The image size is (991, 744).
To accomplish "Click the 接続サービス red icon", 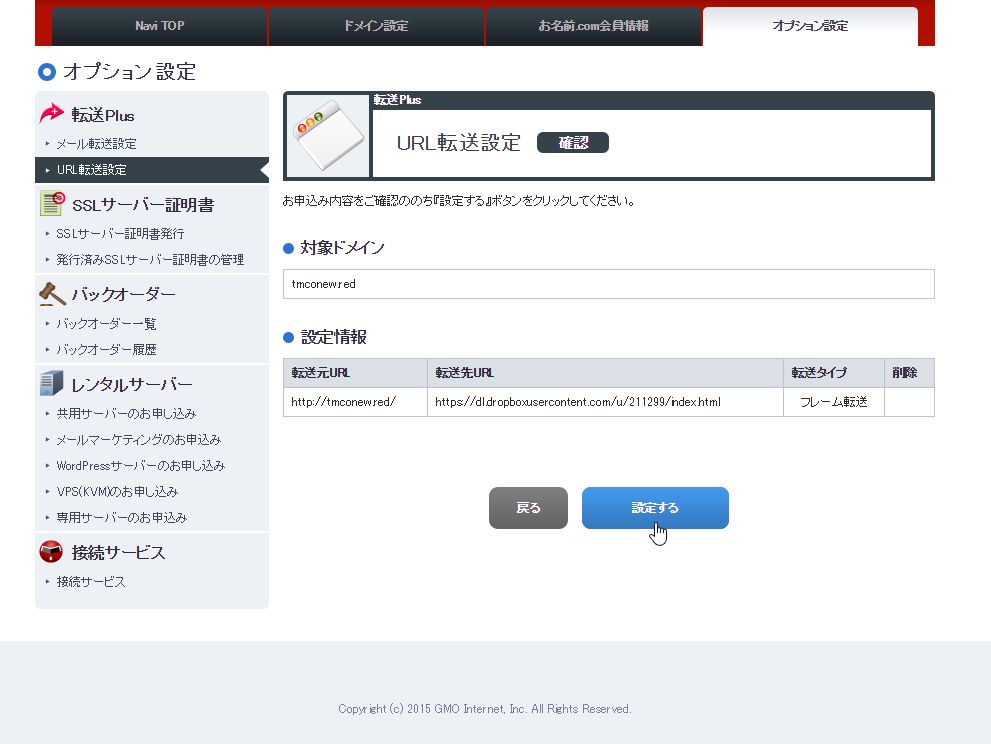I will pos(51,551).
